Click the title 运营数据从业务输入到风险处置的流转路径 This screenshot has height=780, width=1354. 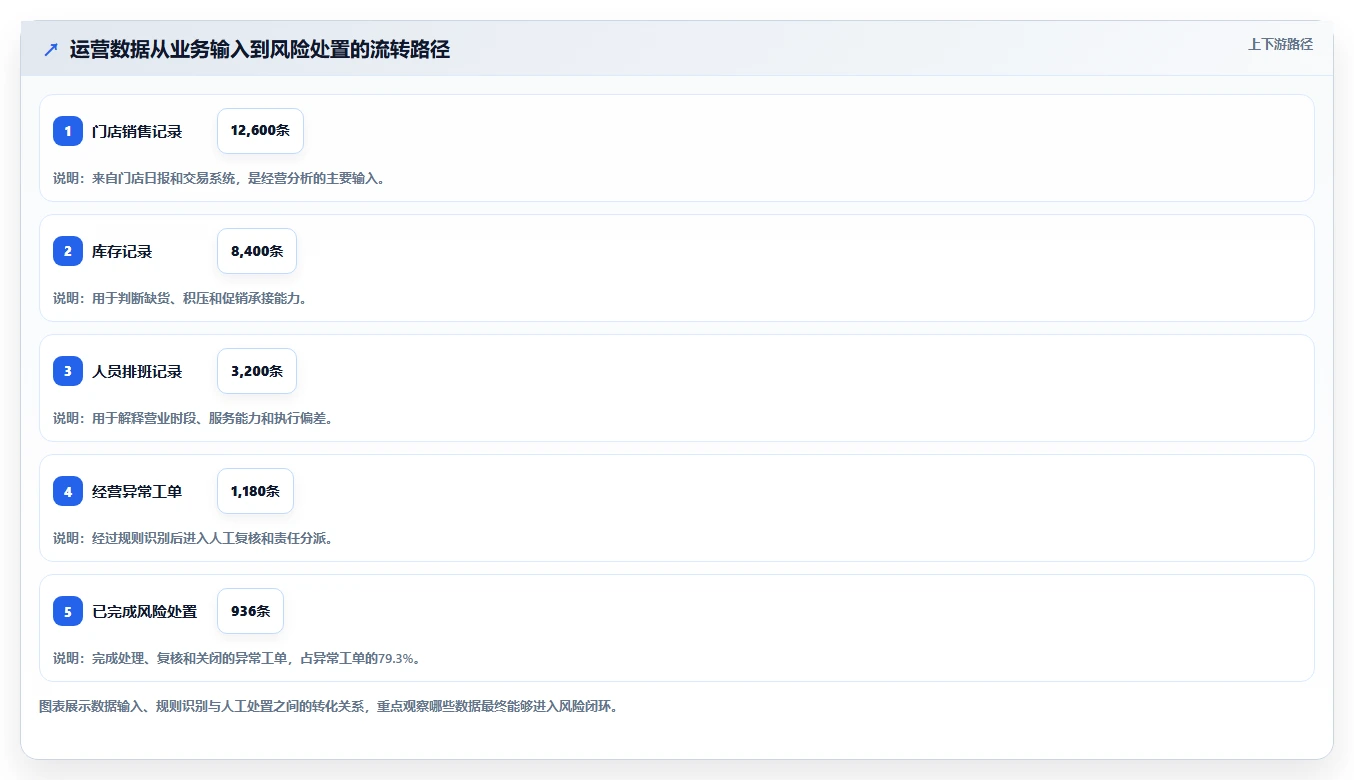(x=260, y=49)
